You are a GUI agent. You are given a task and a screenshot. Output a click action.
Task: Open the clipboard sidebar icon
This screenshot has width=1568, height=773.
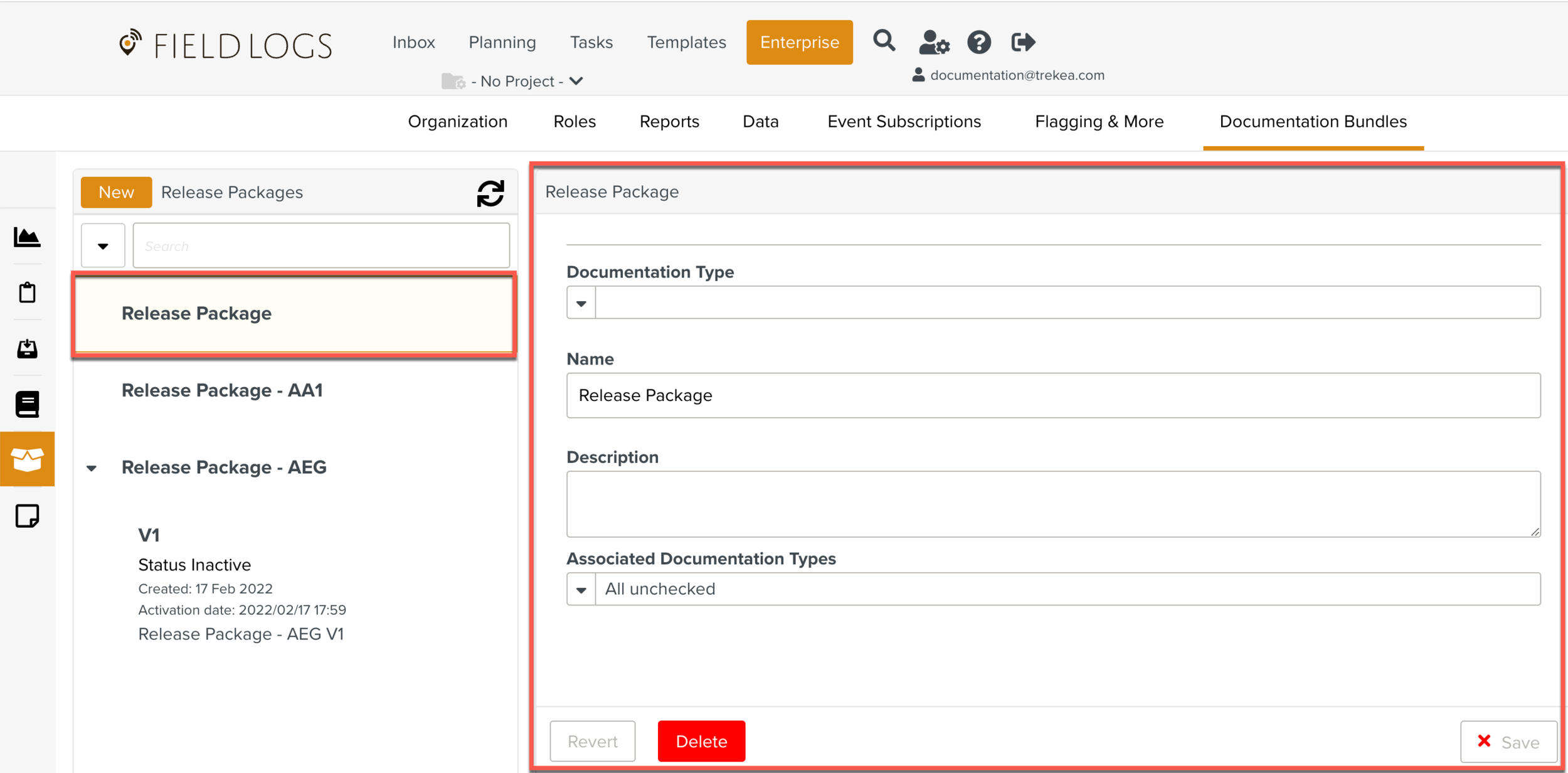(27, 292)
